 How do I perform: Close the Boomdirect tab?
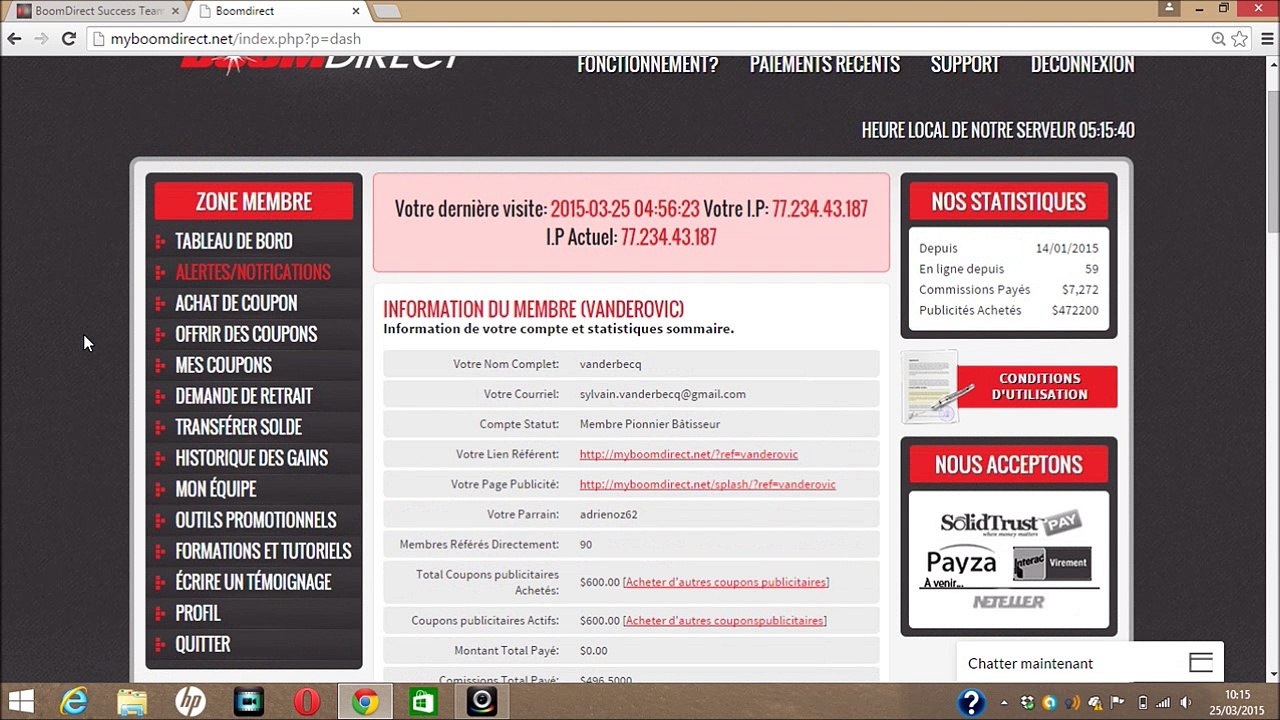355,11
